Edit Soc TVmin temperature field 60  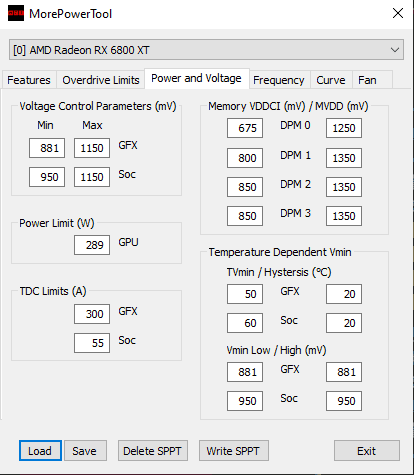pos(245,323)
